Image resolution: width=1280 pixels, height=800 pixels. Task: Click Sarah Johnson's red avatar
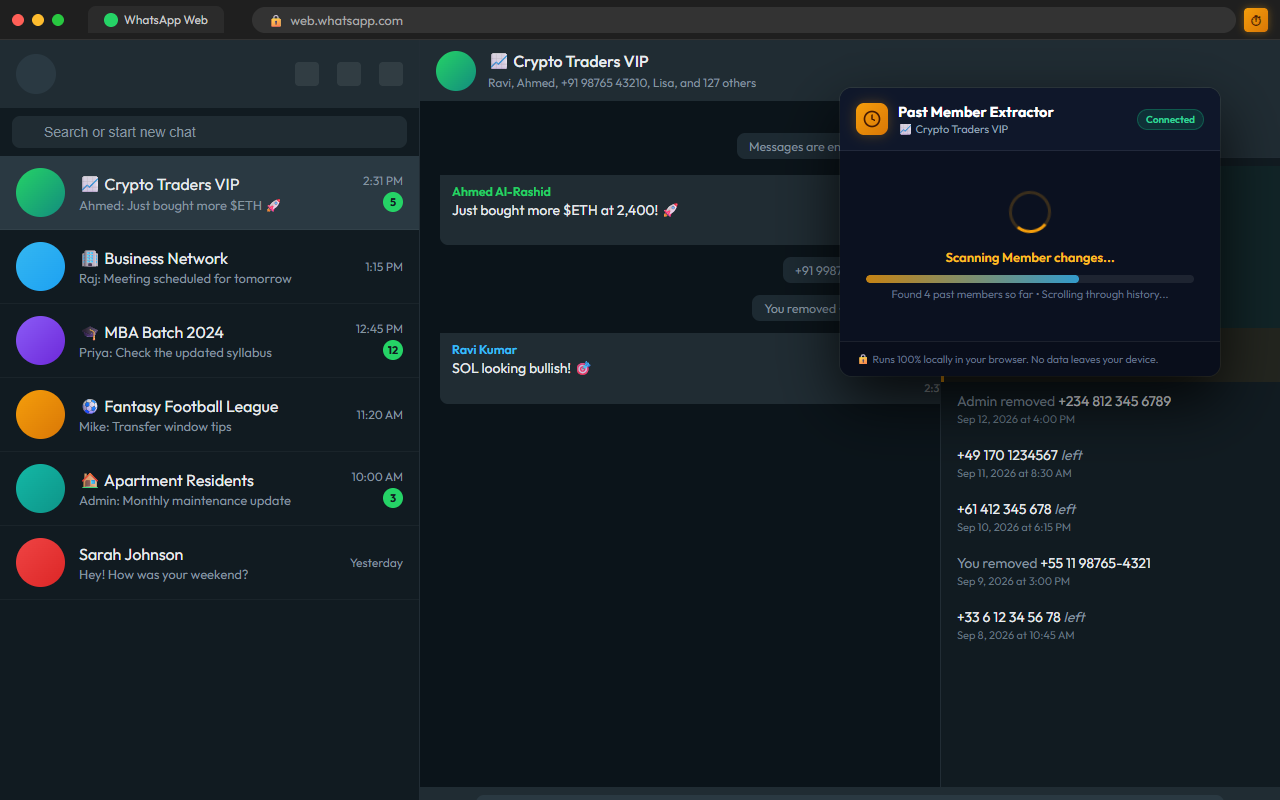40,563
